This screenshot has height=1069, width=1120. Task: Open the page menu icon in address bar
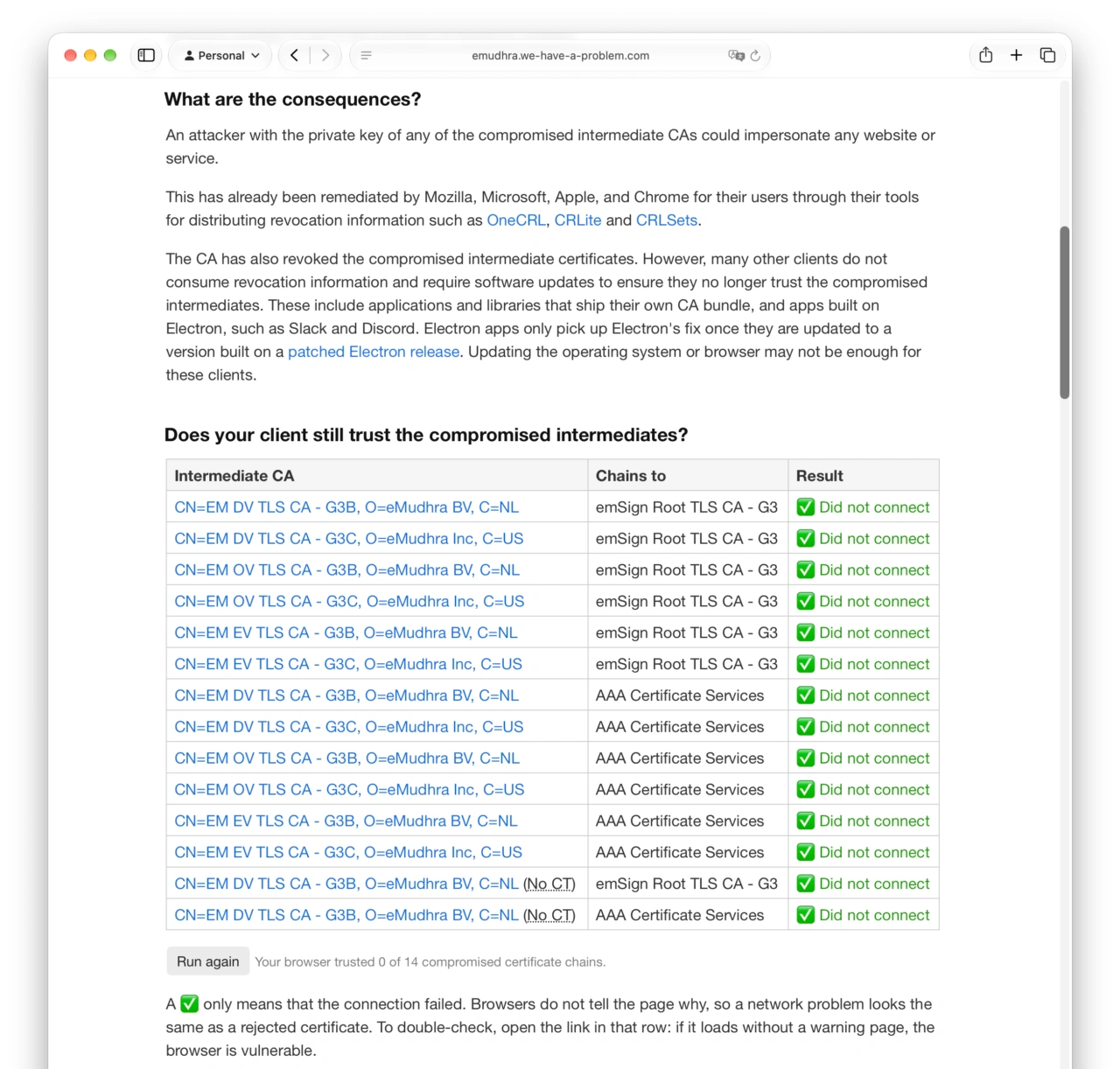tap(366, 55)
